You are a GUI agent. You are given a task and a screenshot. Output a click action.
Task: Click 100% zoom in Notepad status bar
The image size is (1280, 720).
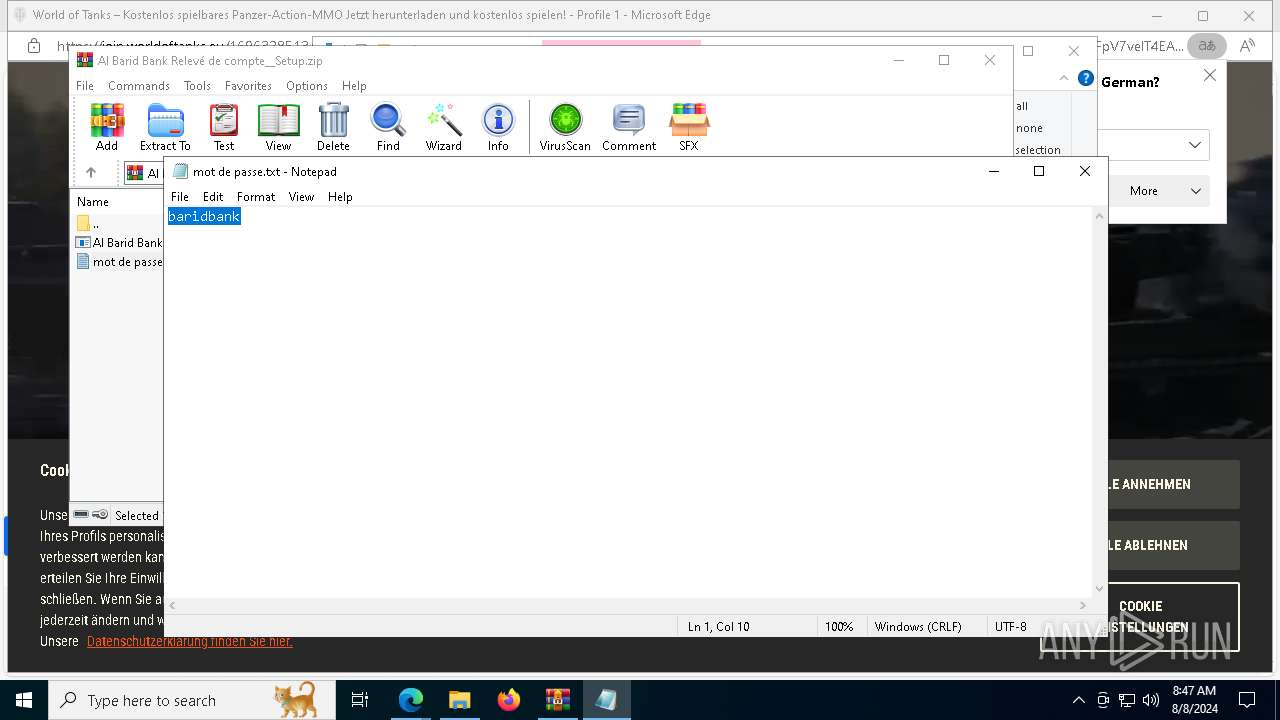[x=839, y=627]
